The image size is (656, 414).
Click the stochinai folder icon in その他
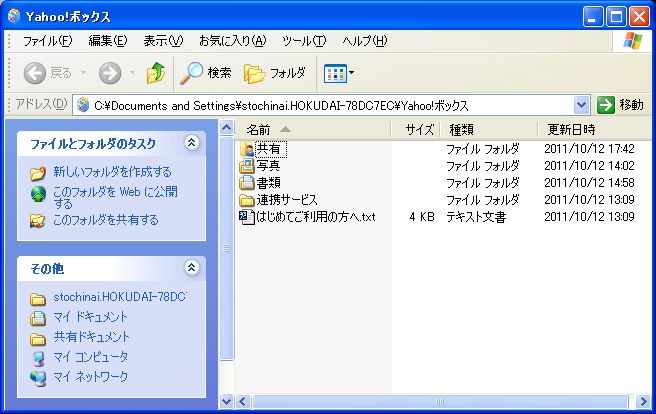(38, 299)
